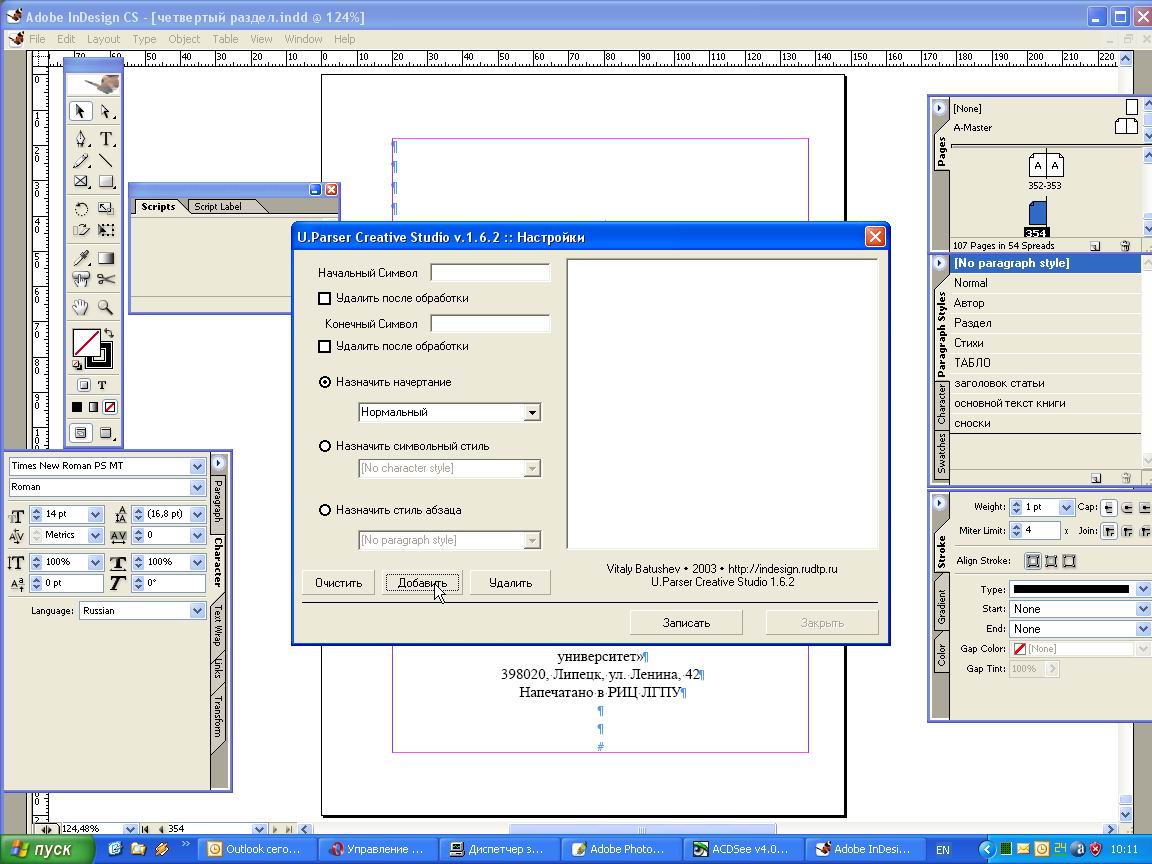Select the Free Transform tool
This screenshot has height=864, width=1152.
[106, 230]
